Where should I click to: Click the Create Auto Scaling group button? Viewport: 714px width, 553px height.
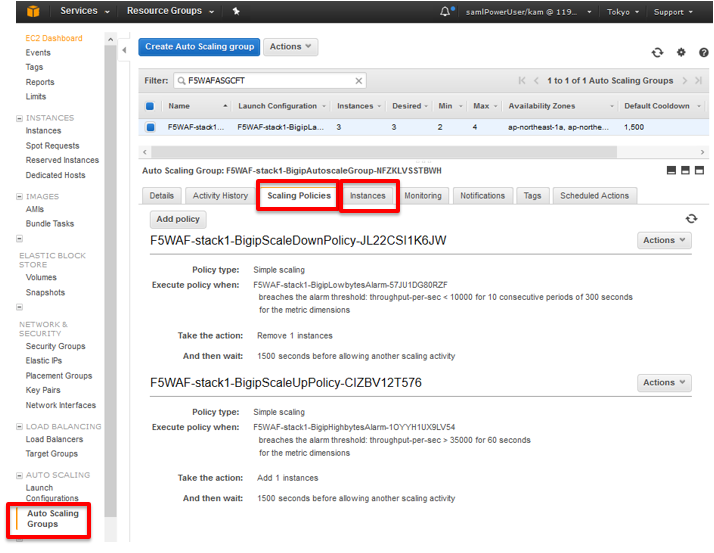click(199, 47)
